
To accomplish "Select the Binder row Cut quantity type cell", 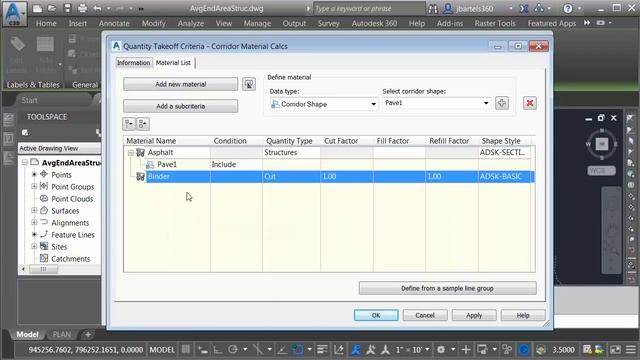I will tap(291, 176).
